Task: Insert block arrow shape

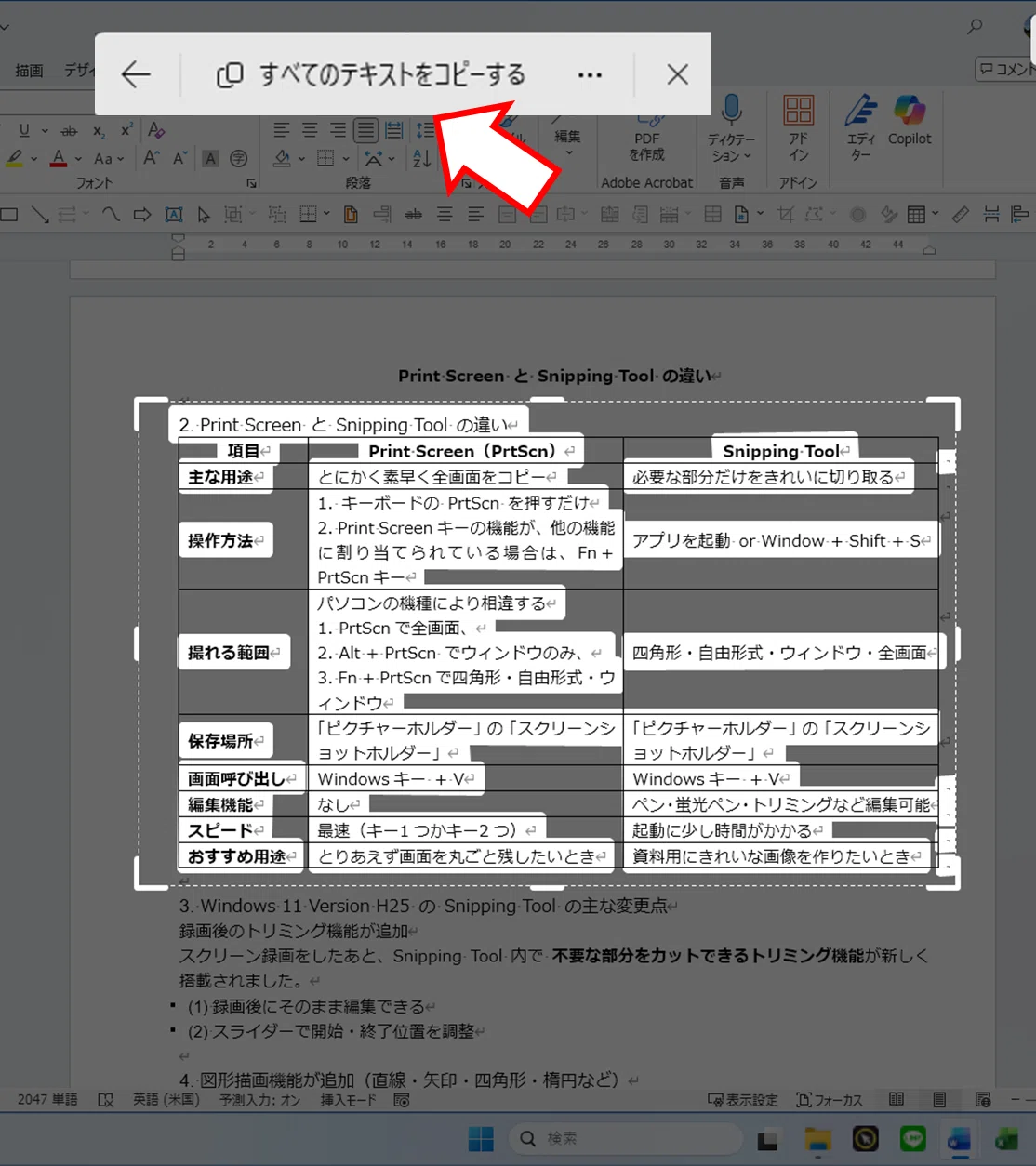Action: (x=142, y=215)
